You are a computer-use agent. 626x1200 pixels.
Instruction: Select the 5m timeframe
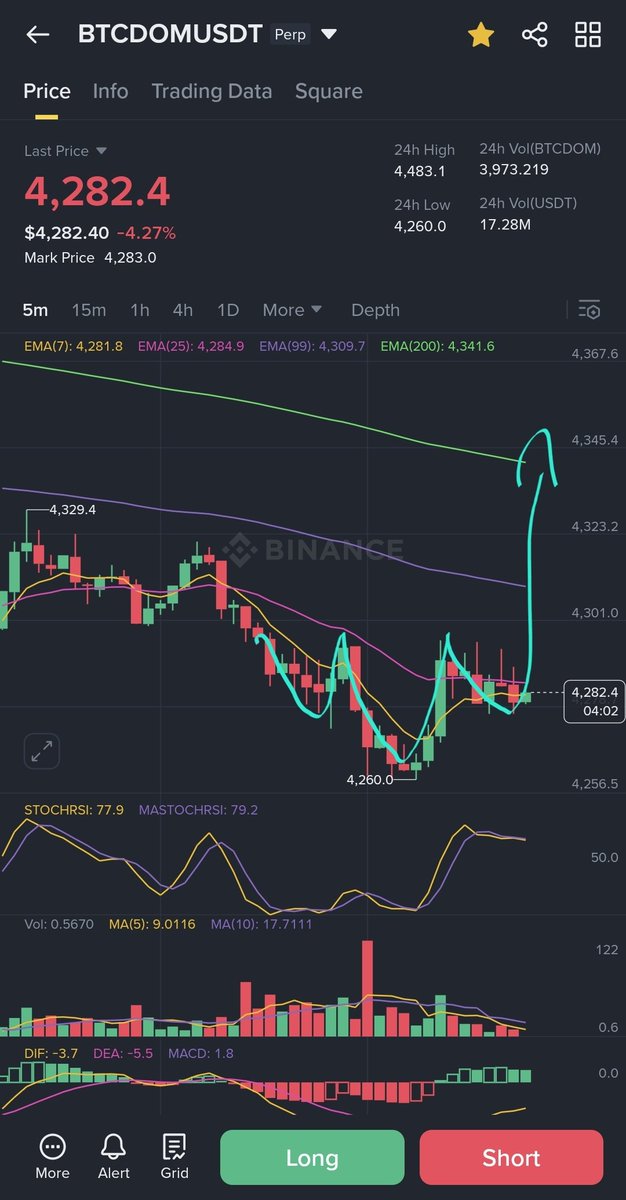35,310
